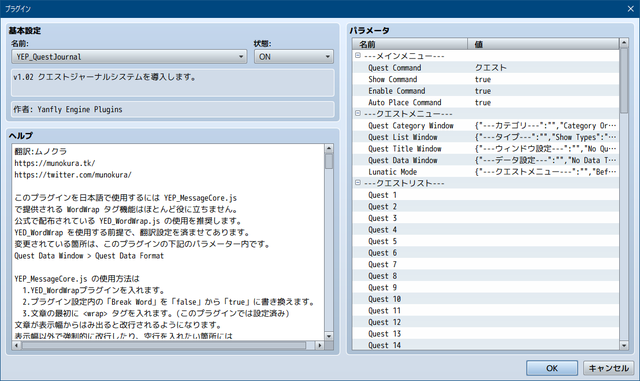
Task: Select the Quest 4 row
Action: click(486, 229)
